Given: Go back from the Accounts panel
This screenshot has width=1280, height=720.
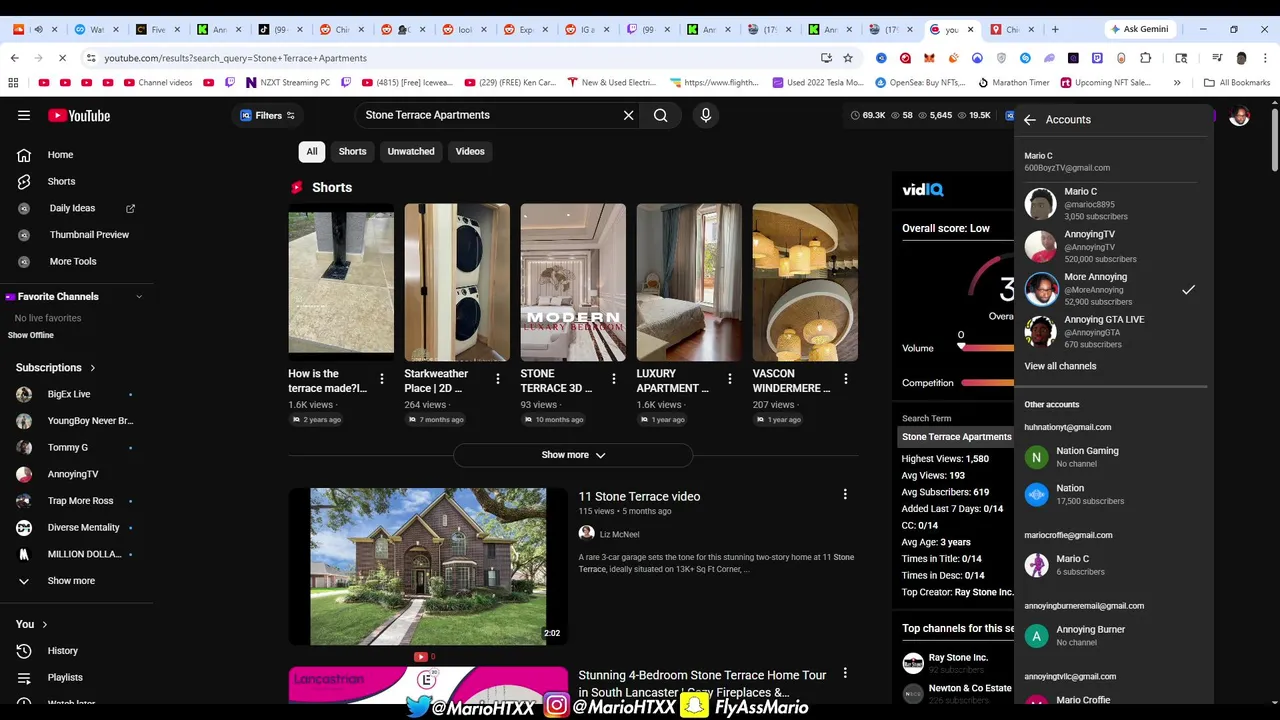Looking at the screenshot, I should coord(1030,120).
